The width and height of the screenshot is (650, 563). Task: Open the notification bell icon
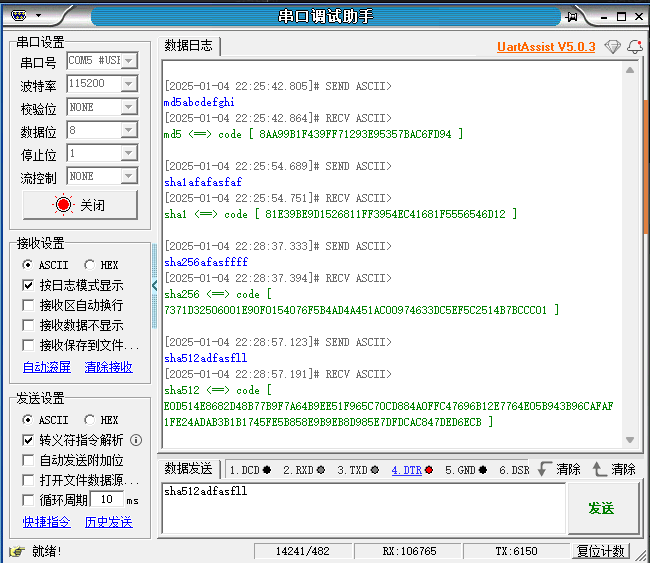point(635,46)
